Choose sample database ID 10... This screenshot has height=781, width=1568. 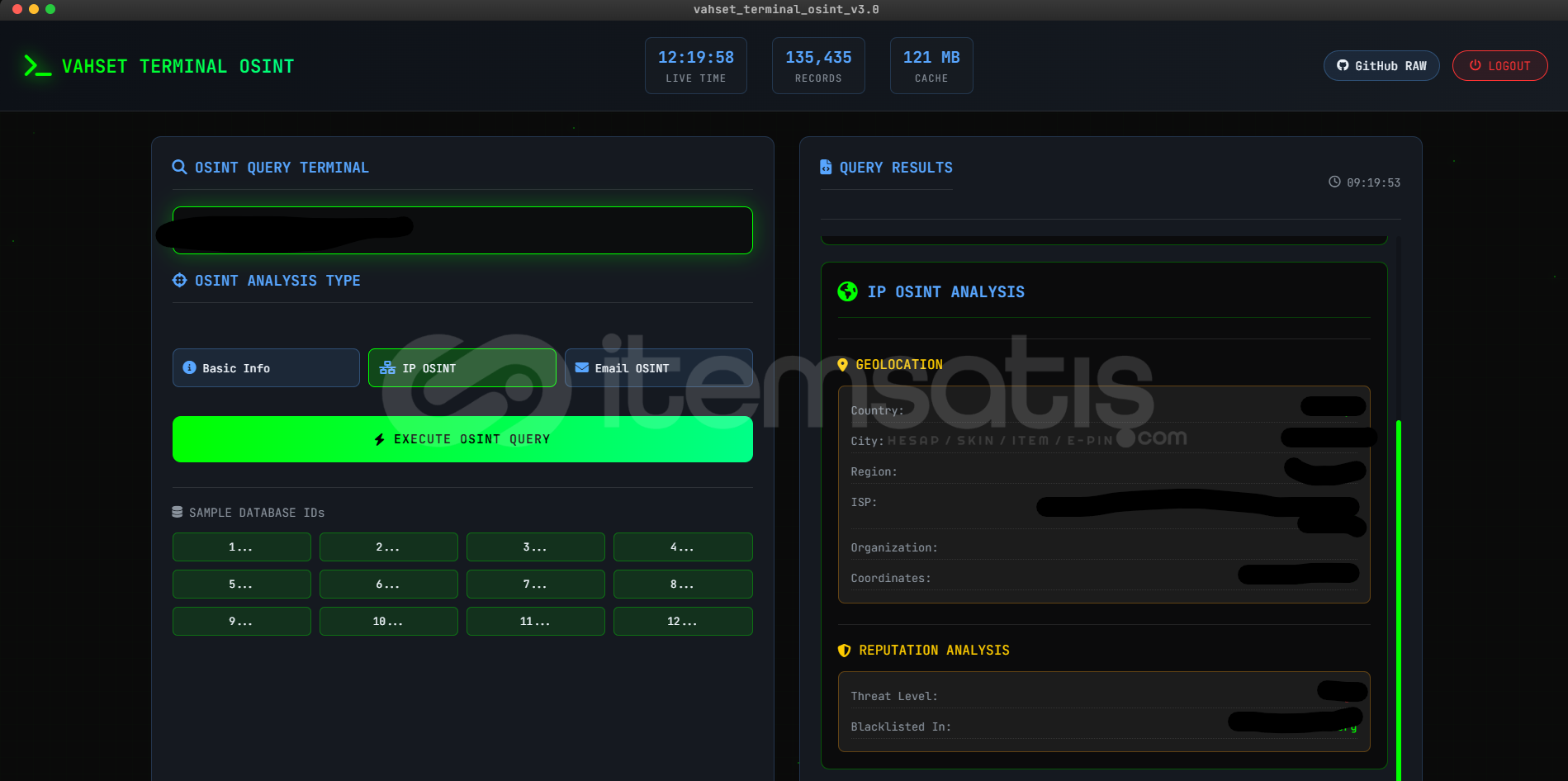[389, 621]
